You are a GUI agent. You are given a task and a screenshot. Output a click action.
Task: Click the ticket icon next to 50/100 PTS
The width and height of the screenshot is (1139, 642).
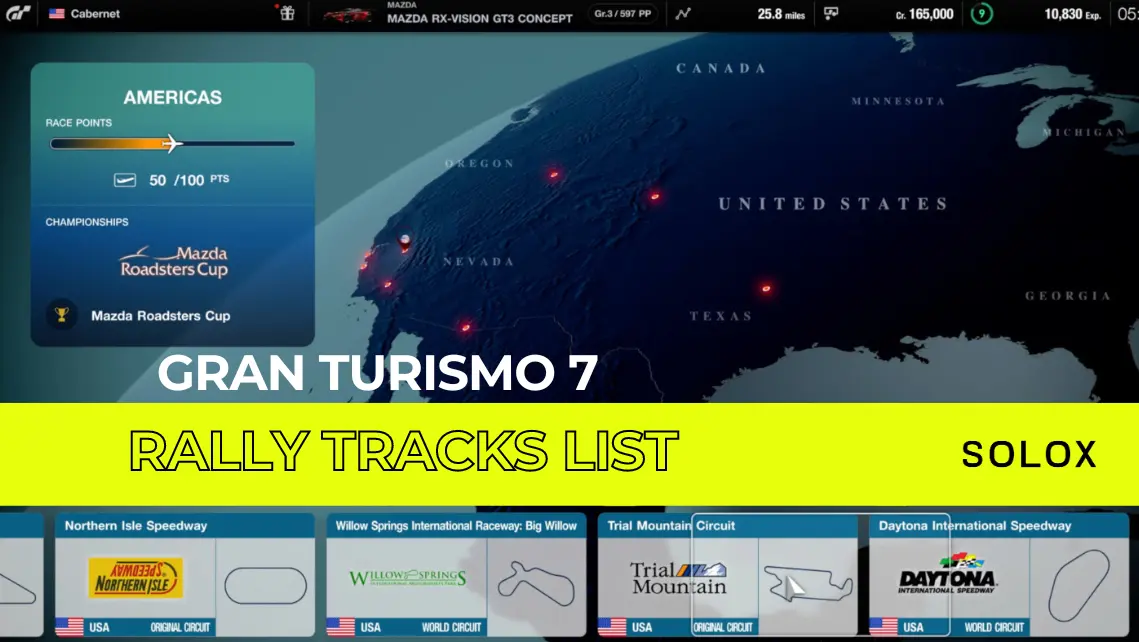point(123,179)
